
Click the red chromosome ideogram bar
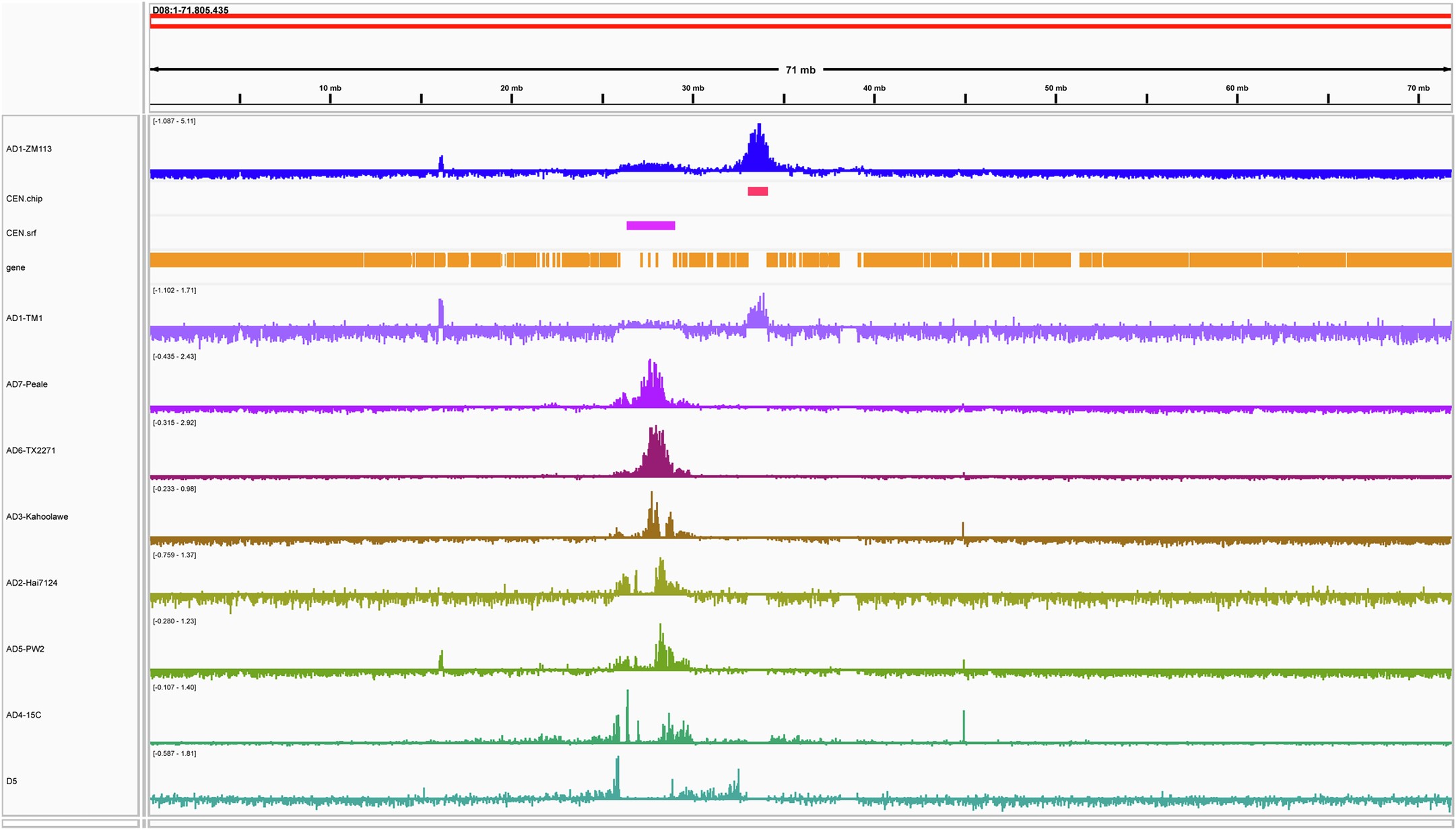[x=800, y=21]
